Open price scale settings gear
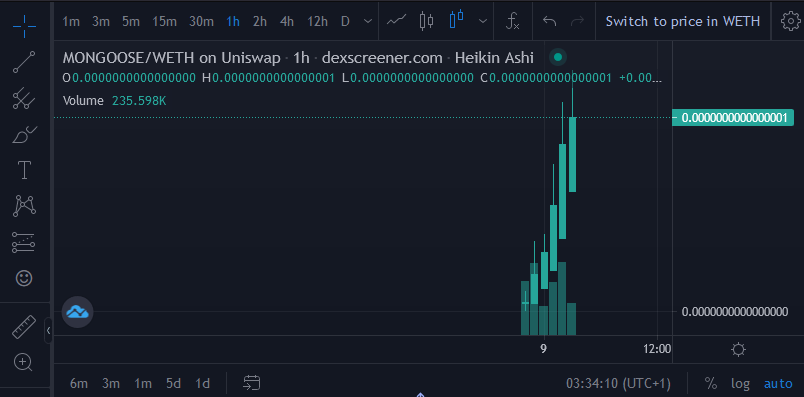Viewport: 804px width, 397px height. coord(738,350)
